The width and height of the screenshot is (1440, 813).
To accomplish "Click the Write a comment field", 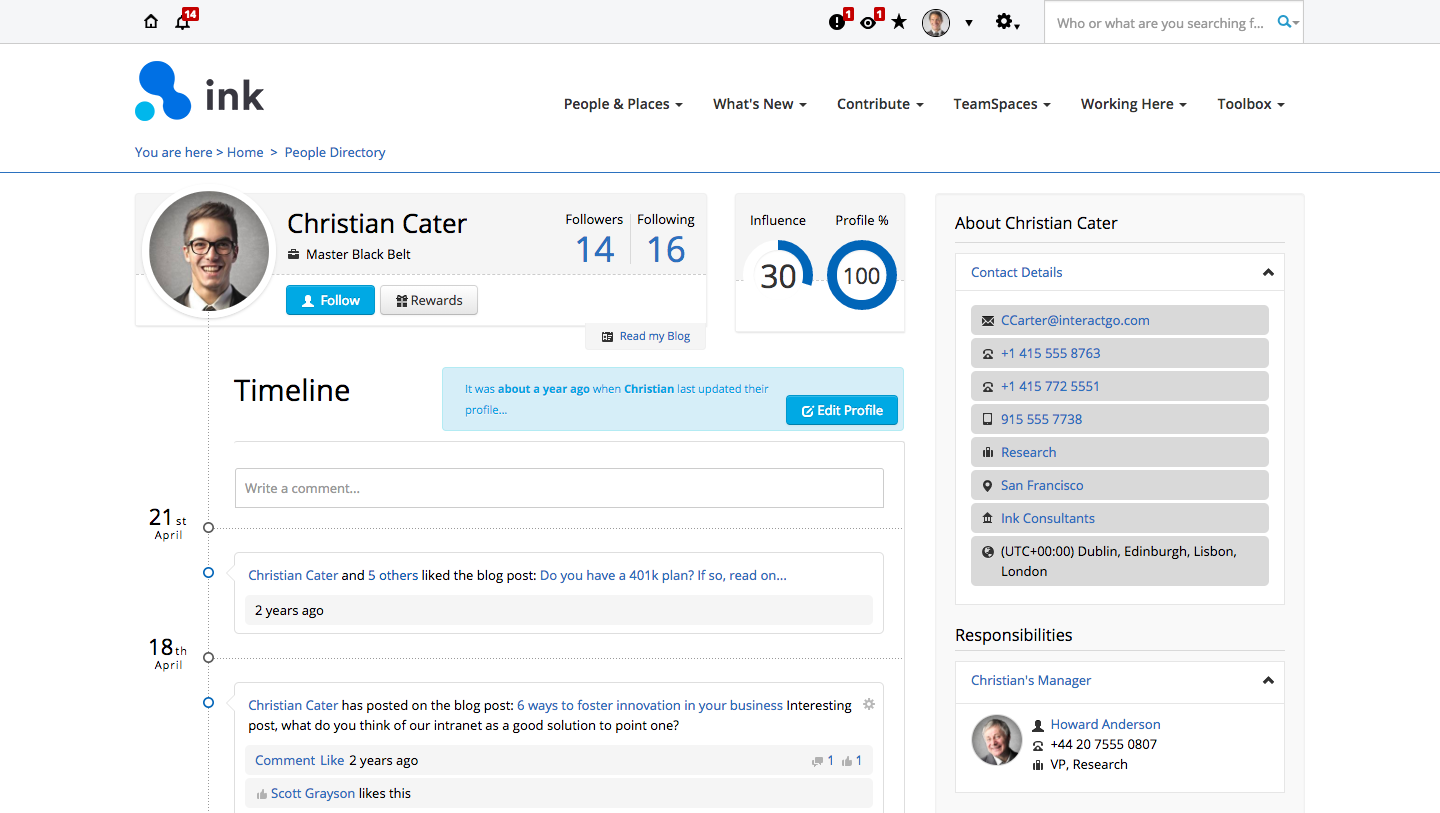I will coord(559,488).
